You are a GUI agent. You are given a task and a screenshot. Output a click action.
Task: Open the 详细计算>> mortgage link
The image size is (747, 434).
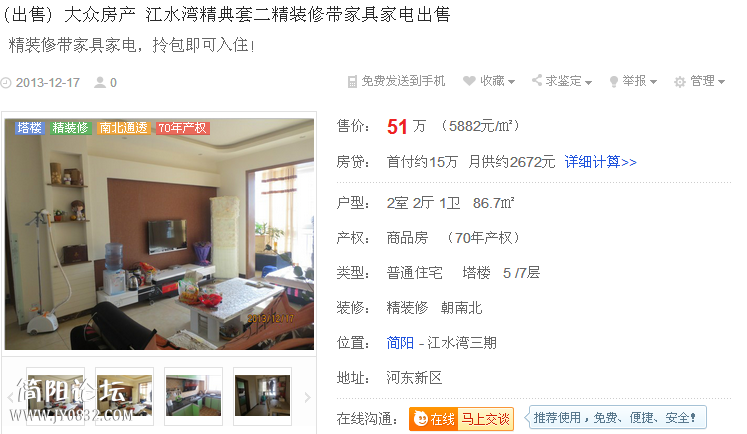[x=600, y=162]
